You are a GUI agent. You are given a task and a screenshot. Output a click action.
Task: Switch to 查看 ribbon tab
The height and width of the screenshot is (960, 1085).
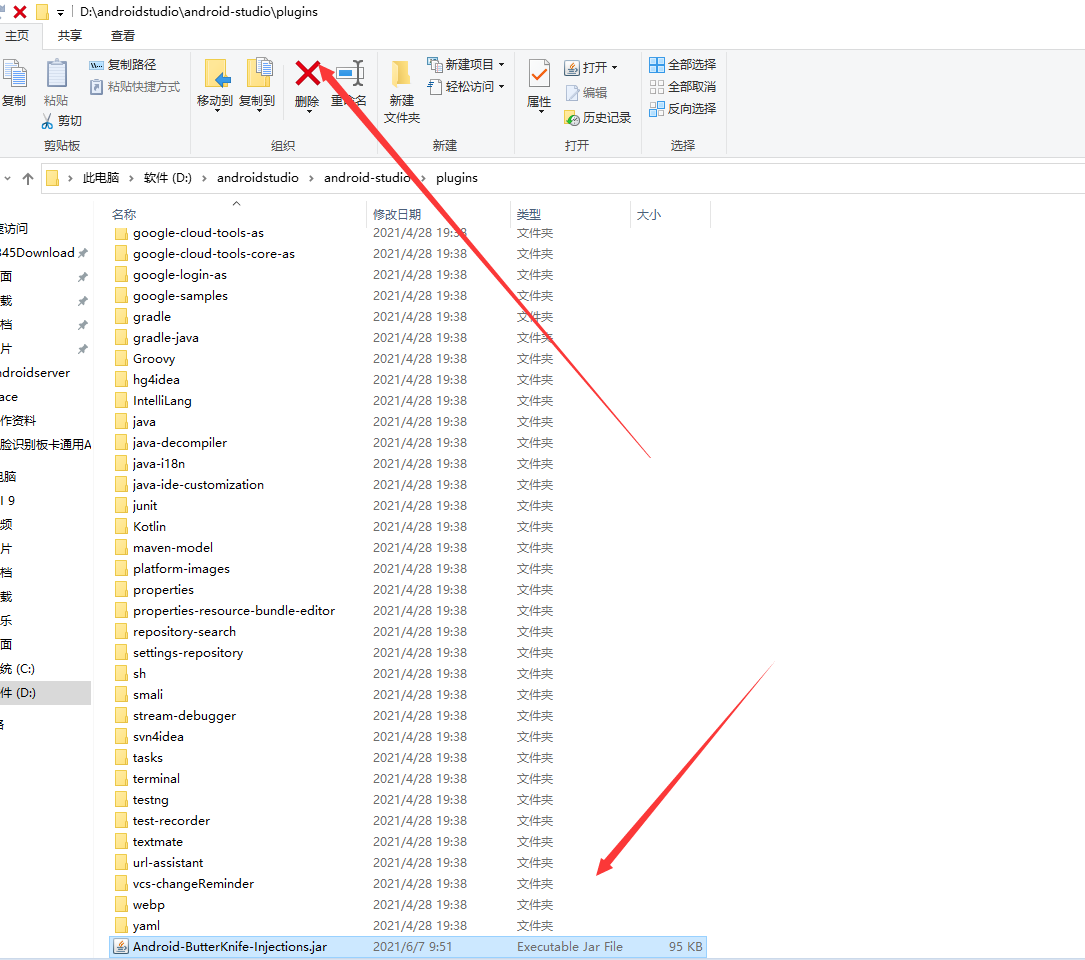click(122, 36)
